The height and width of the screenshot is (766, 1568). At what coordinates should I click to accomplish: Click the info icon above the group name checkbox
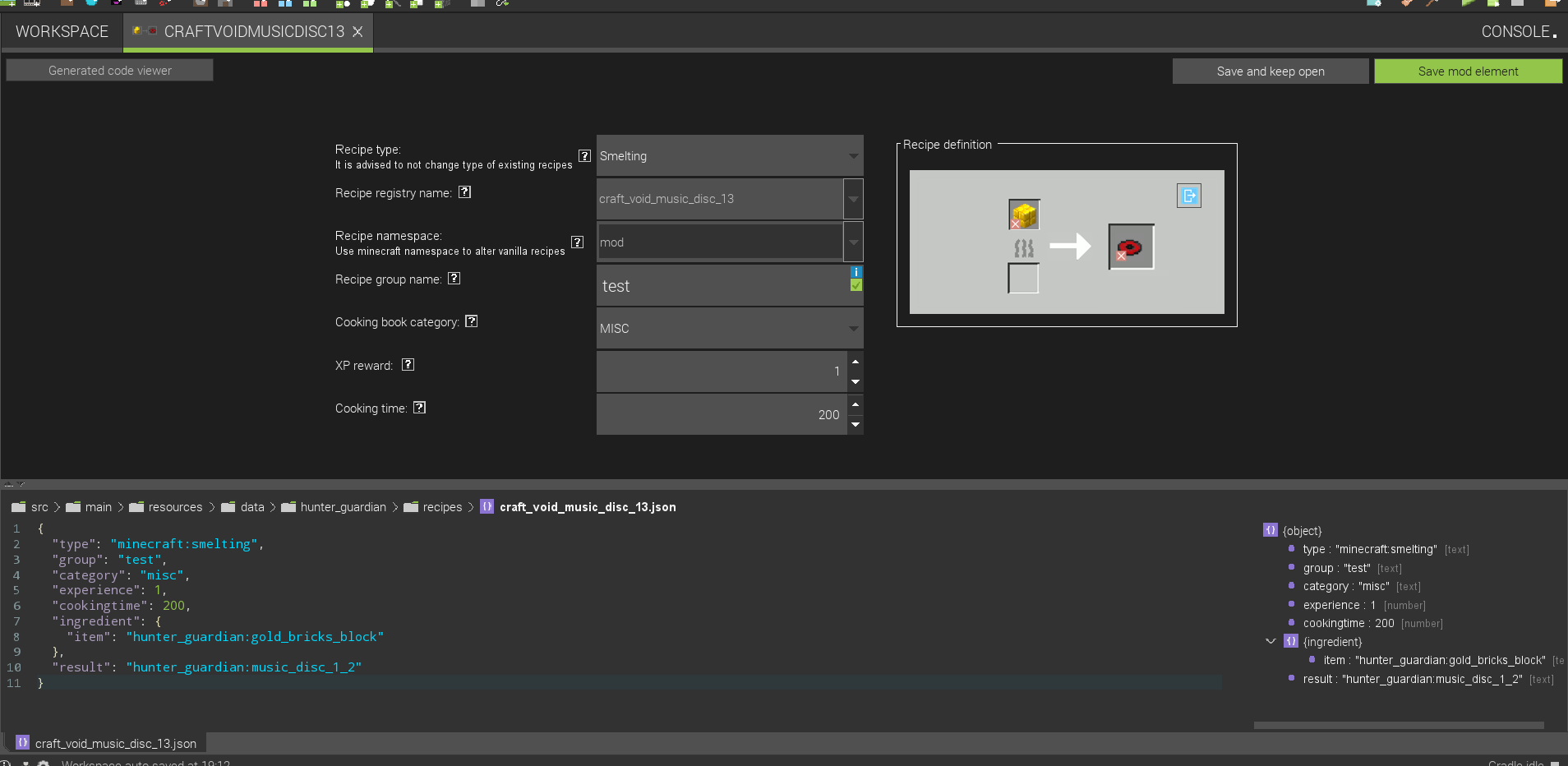click(856, 272)
